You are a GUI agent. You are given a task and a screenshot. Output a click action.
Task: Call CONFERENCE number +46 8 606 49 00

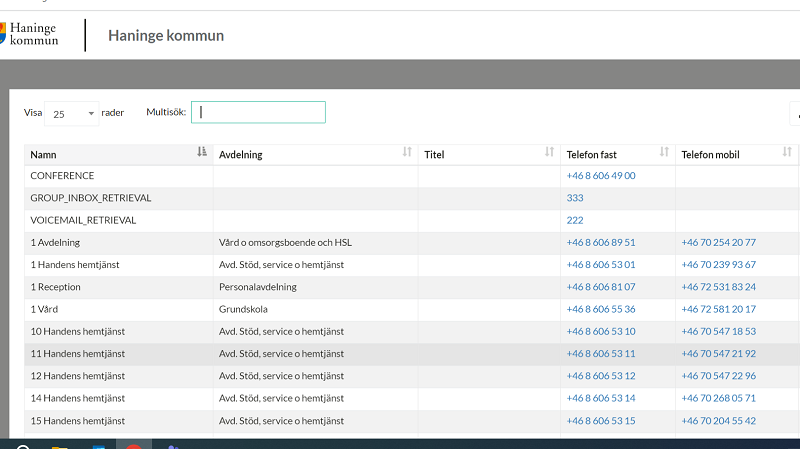tap(600, 176)
